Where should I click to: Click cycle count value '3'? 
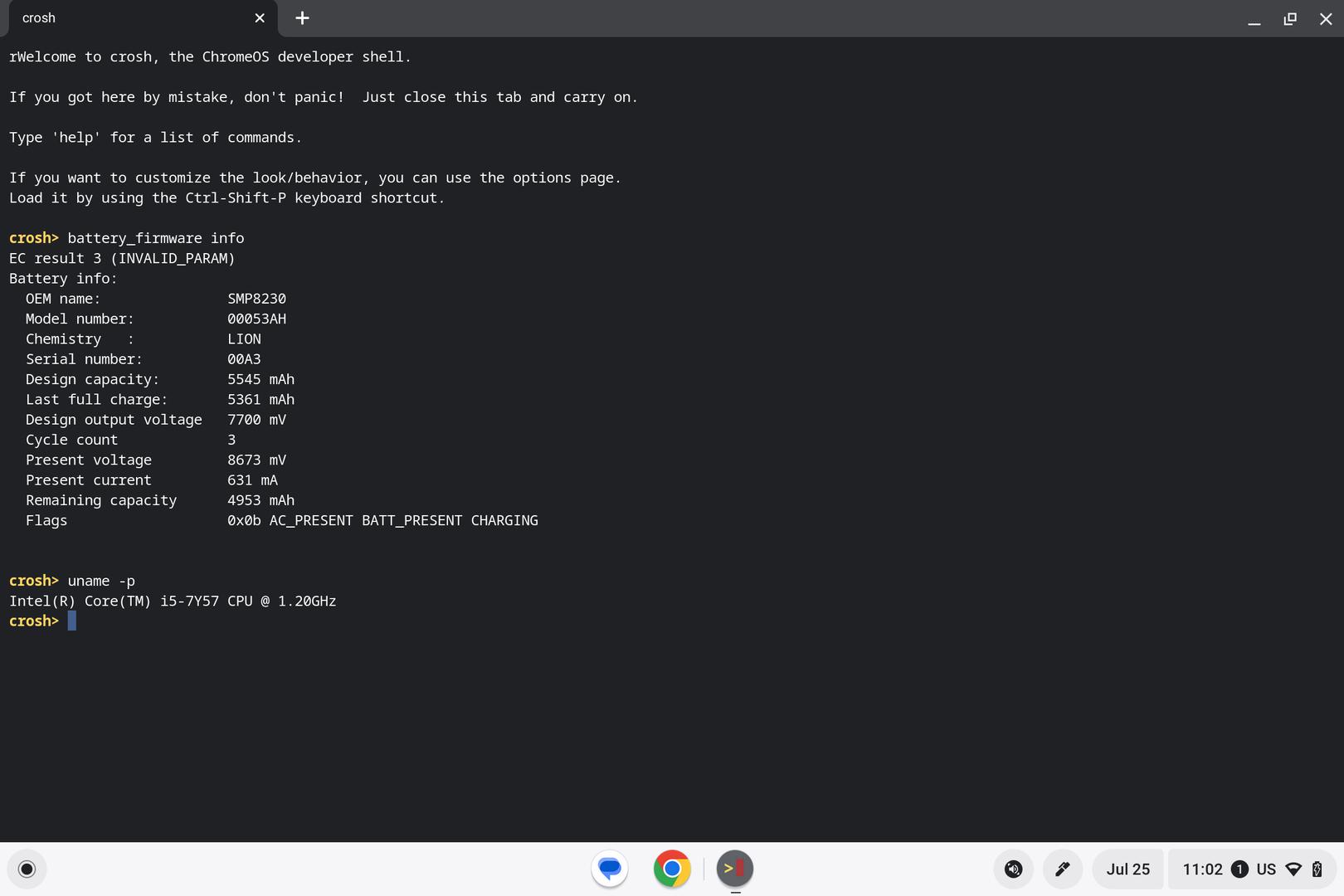pos(231,440)
